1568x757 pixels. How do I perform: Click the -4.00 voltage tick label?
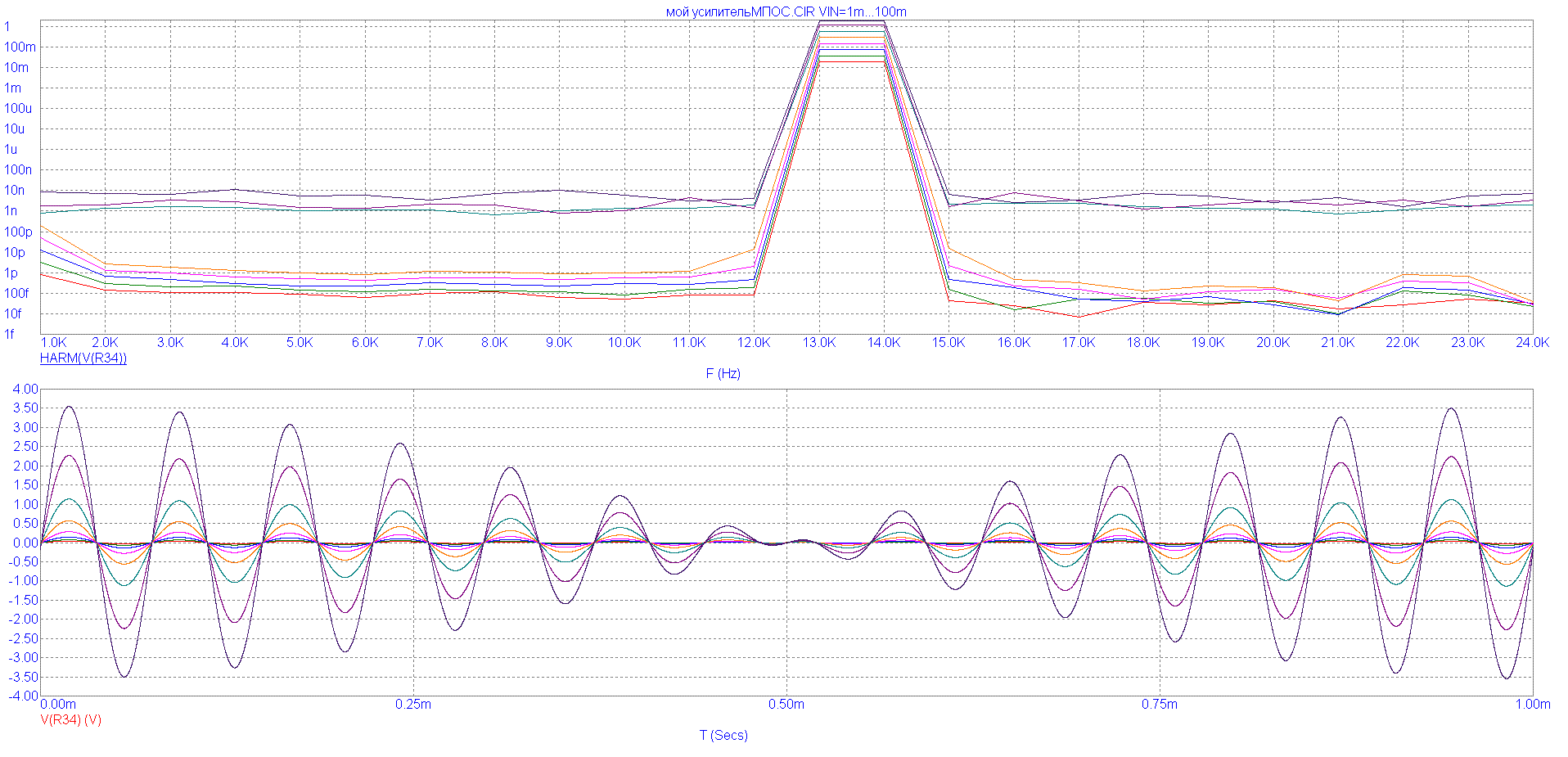pyautogui.click(x=24, y=696)
